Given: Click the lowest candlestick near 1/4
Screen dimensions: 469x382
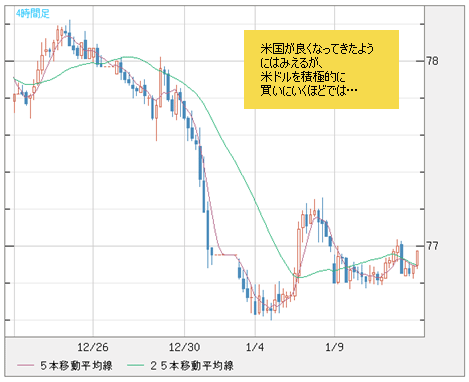Looking at the screenshot, I should pos(271,310).
